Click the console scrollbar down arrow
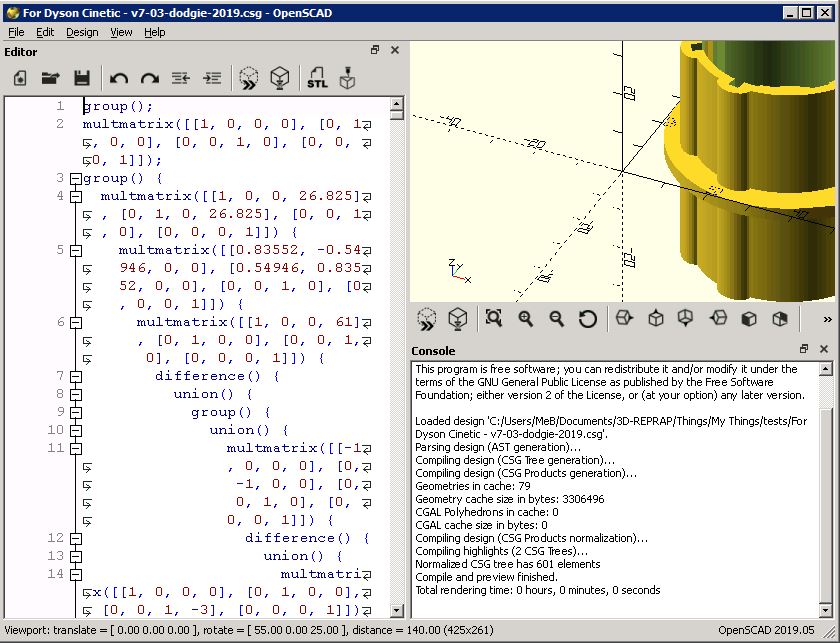The width and height of the screenshot is (840, 643). 826,610
